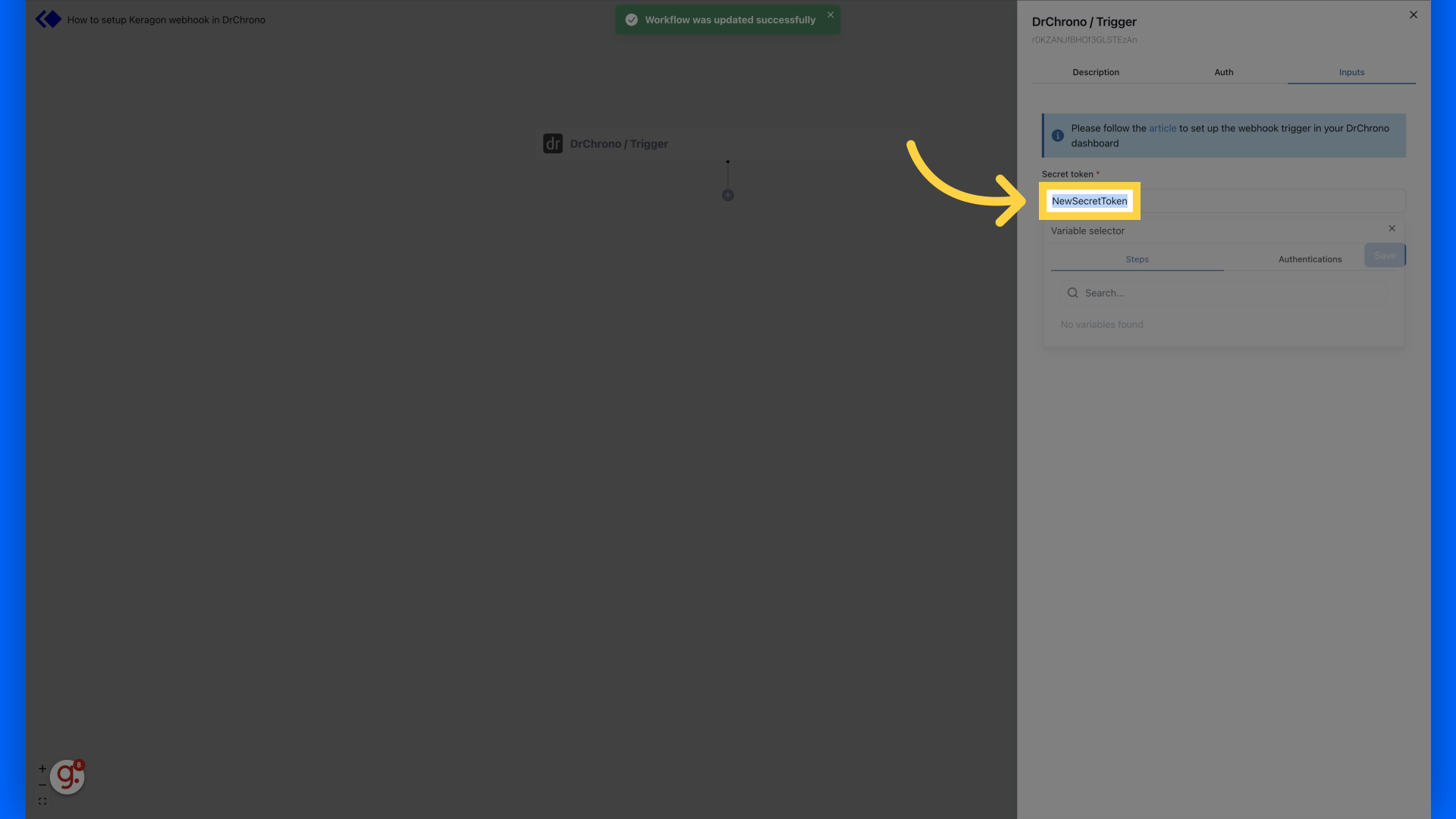Open the Description tab
This screenshot has height=819, width=1456.
(1095, 72)
